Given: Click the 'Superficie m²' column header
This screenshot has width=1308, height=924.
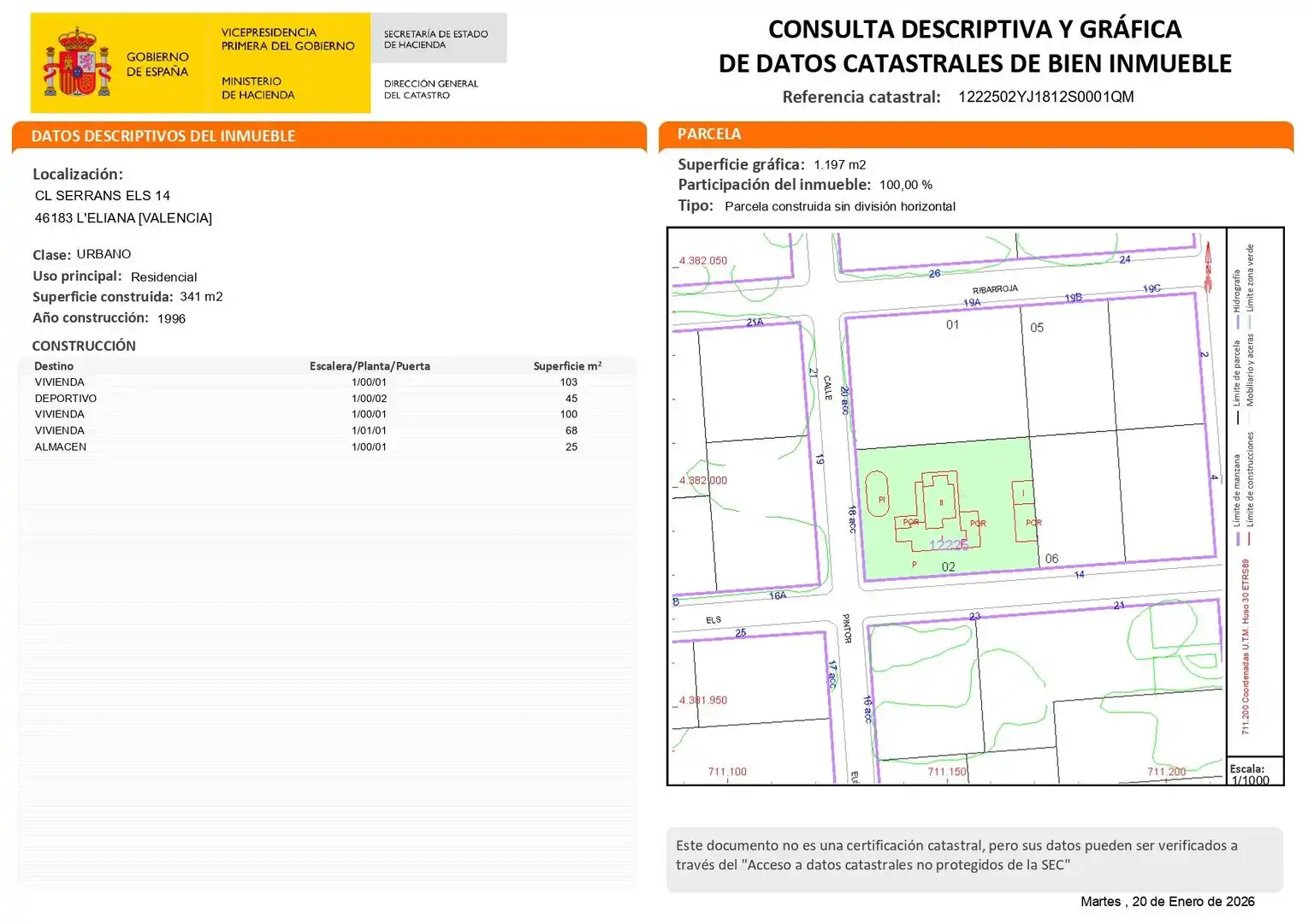Looking at the screenshot, I should (x=567, y=366).
